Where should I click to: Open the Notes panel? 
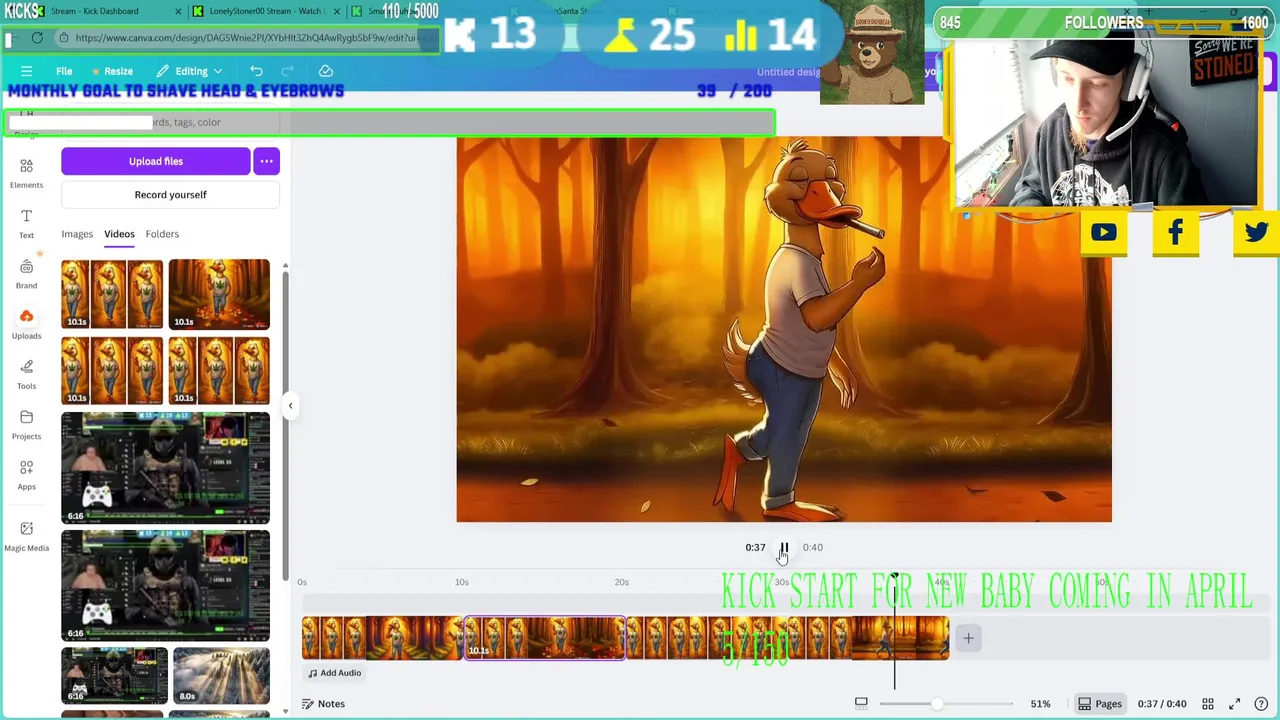click(x=323, y=704)
